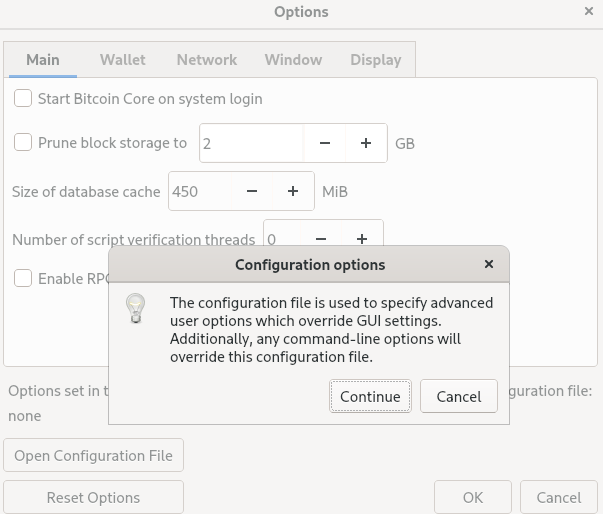Select the Display tab

pos(376,60)
